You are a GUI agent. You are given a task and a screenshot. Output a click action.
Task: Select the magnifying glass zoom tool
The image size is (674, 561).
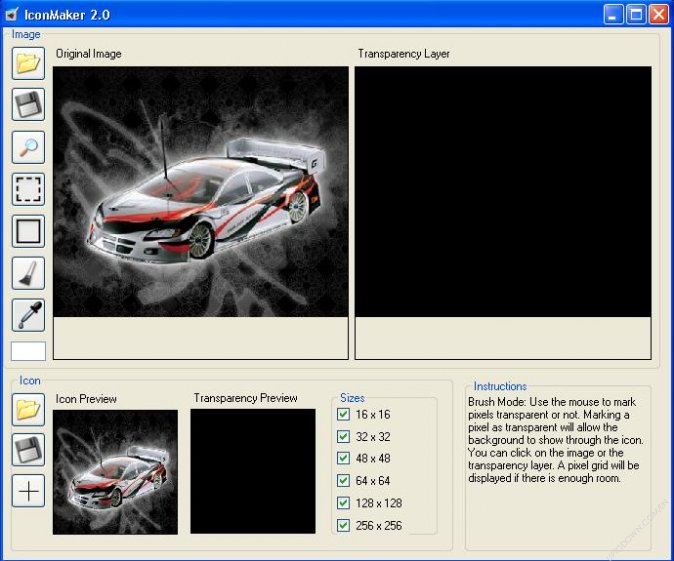28,146
